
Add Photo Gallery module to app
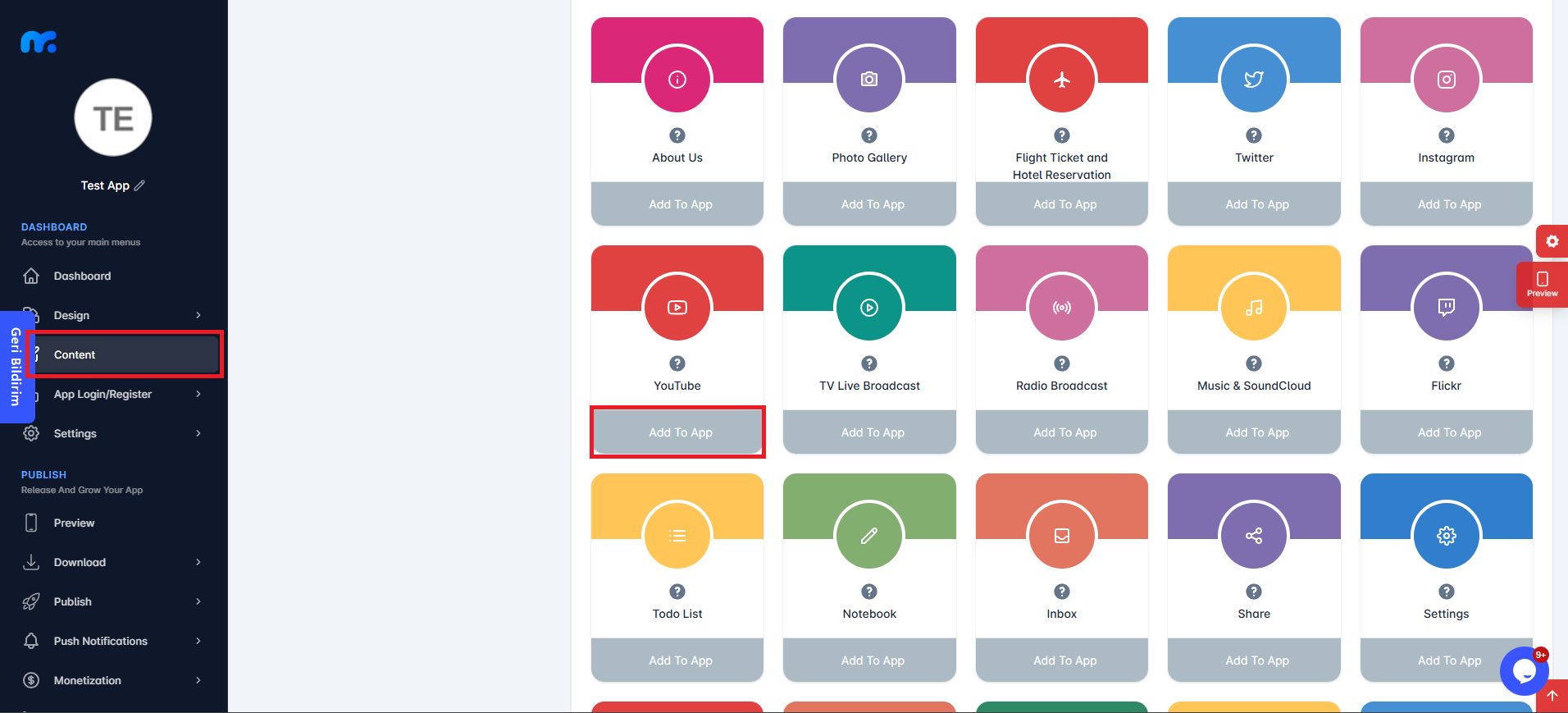[869, 204]
